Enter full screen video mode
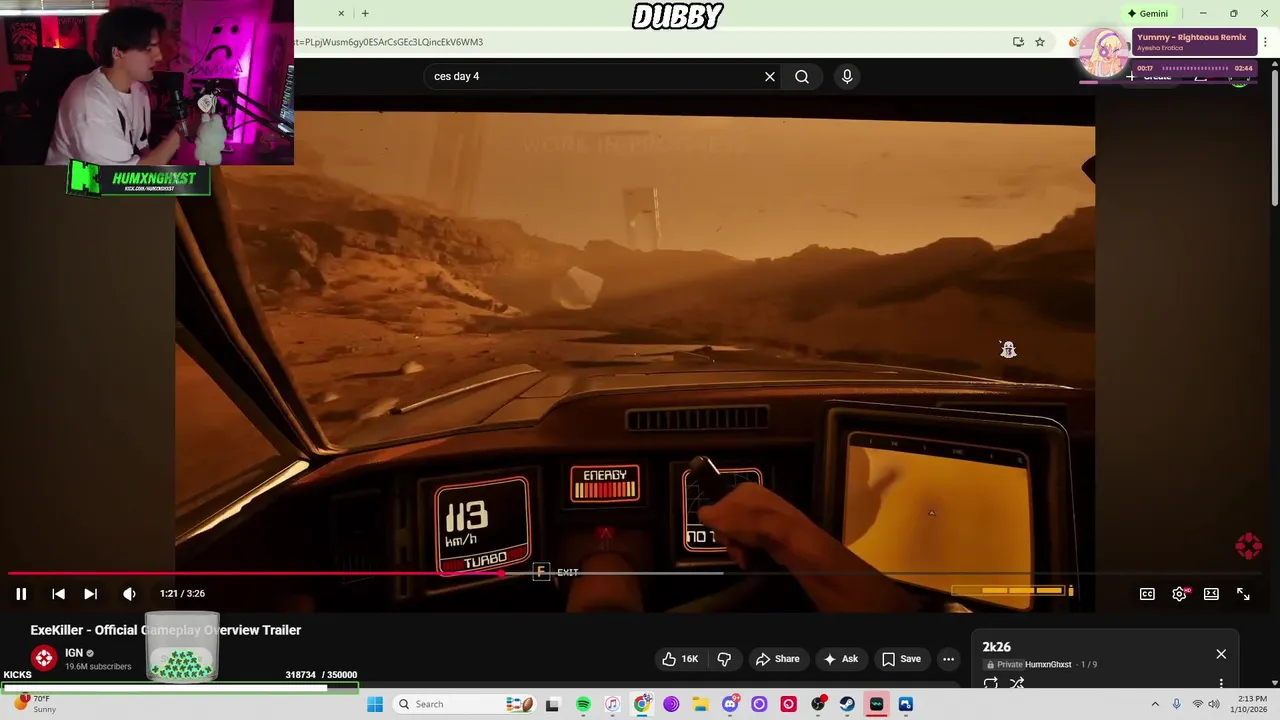The width and height of the screenshot is (1280, 720). pyautogui.click(x=1243, y=593)
